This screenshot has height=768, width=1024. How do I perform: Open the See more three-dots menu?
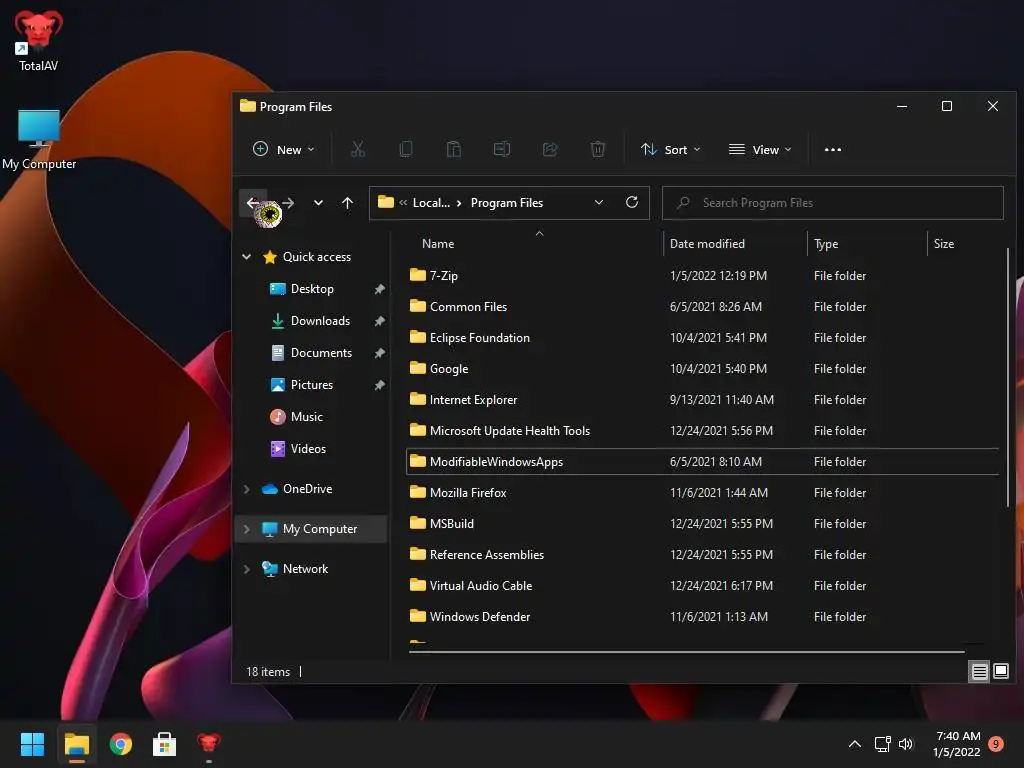click(833, 150)
